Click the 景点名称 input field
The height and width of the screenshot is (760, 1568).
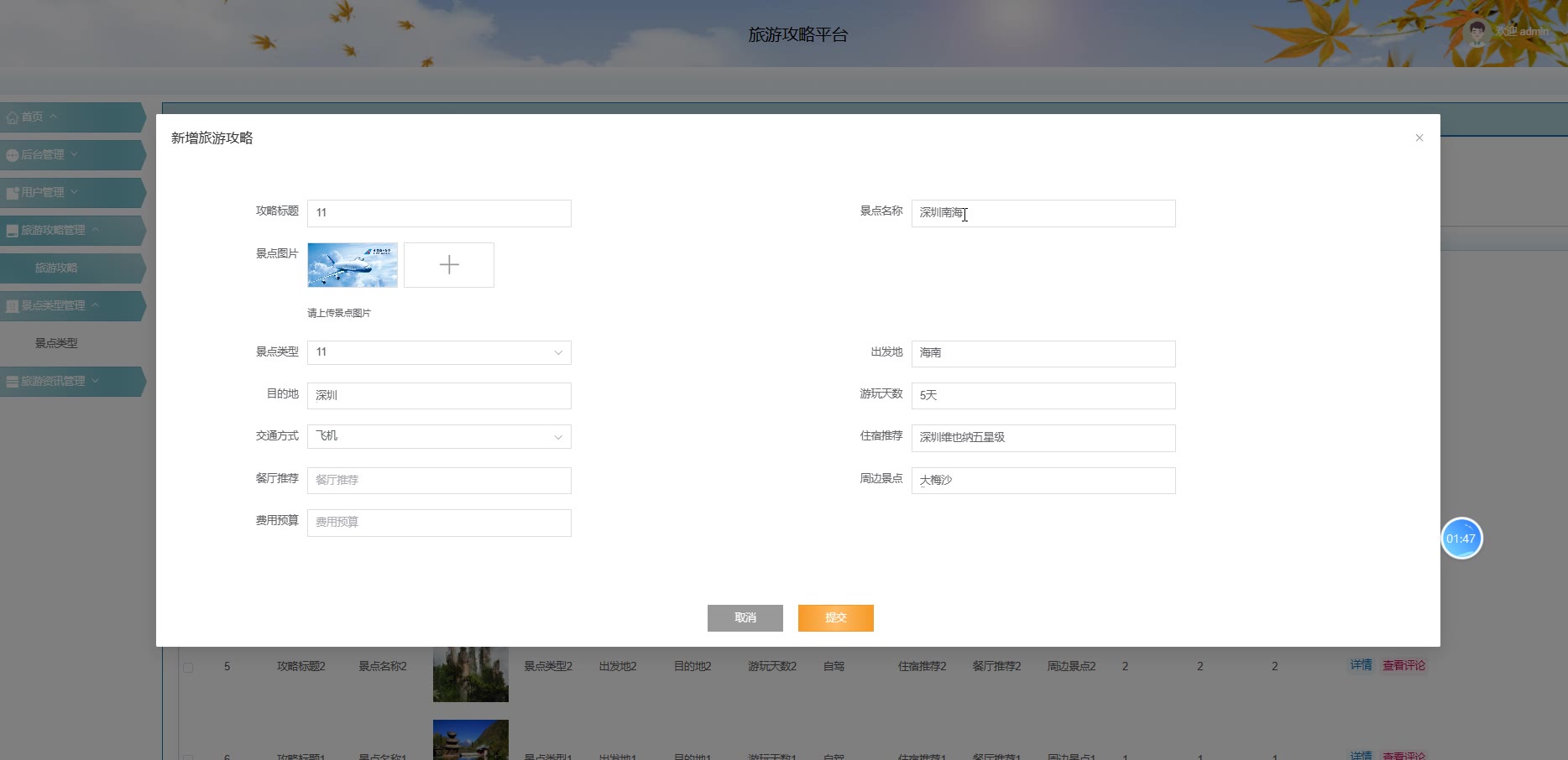1043,213
